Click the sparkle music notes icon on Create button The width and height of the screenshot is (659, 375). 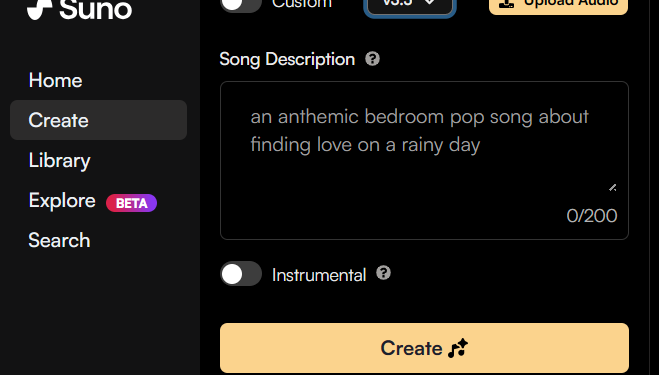click(458, 348)
